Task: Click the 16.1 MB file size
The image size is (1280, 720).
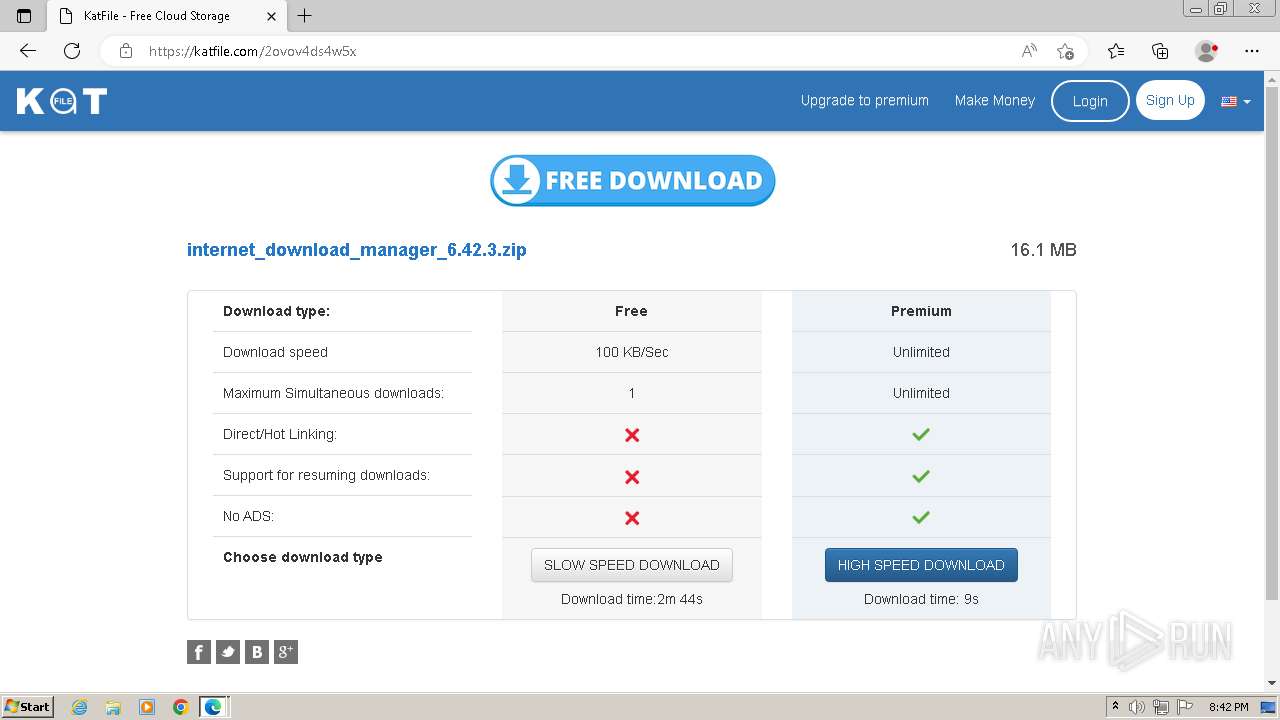Action: [1043, 250]
